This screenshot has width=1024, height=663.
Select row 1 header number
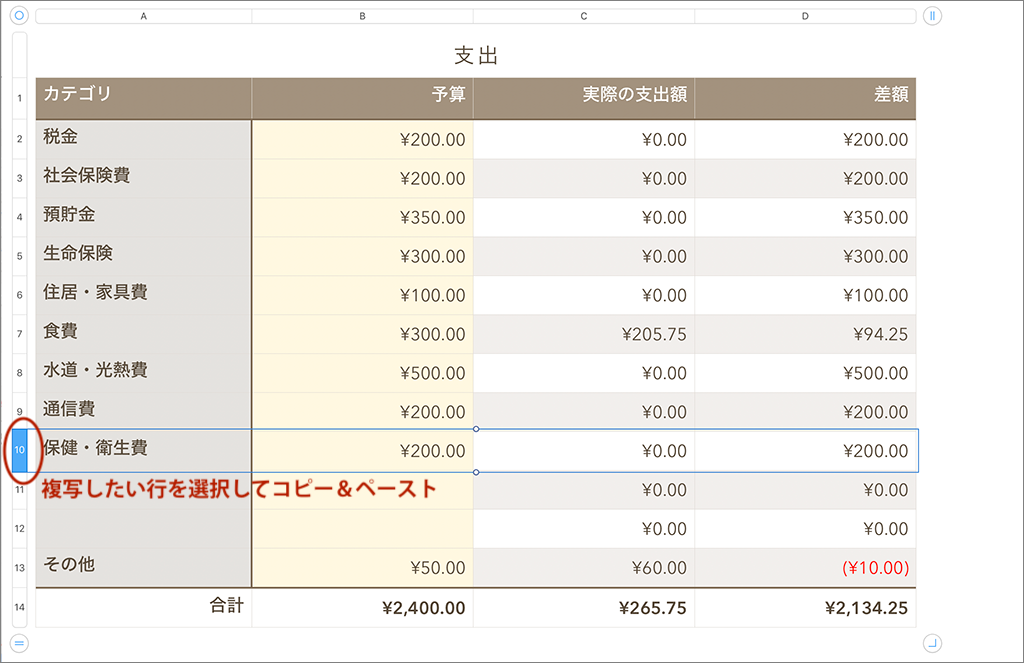point(20,98)
